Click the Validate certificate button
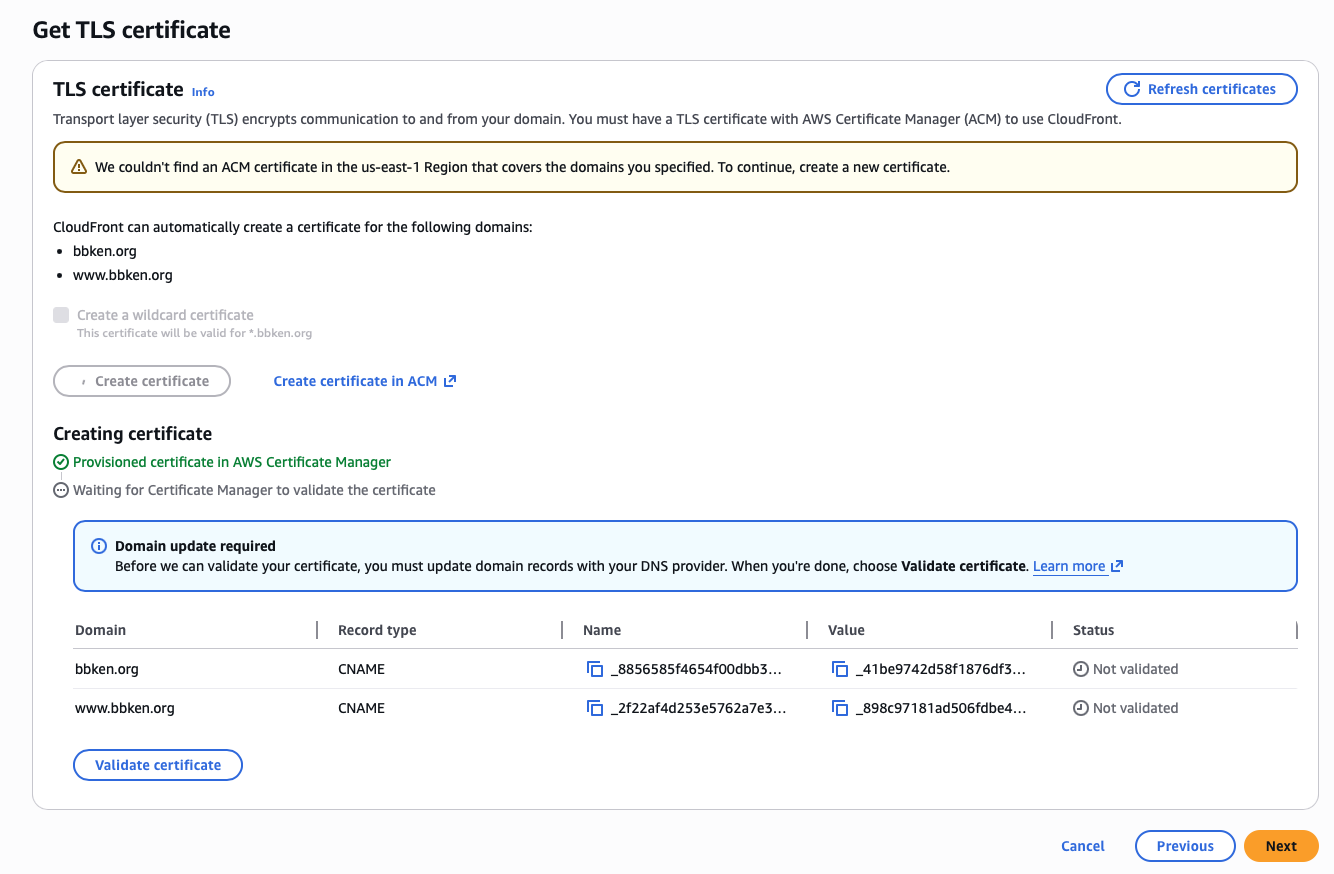The image size is (1334, 874). coord(158,765)
